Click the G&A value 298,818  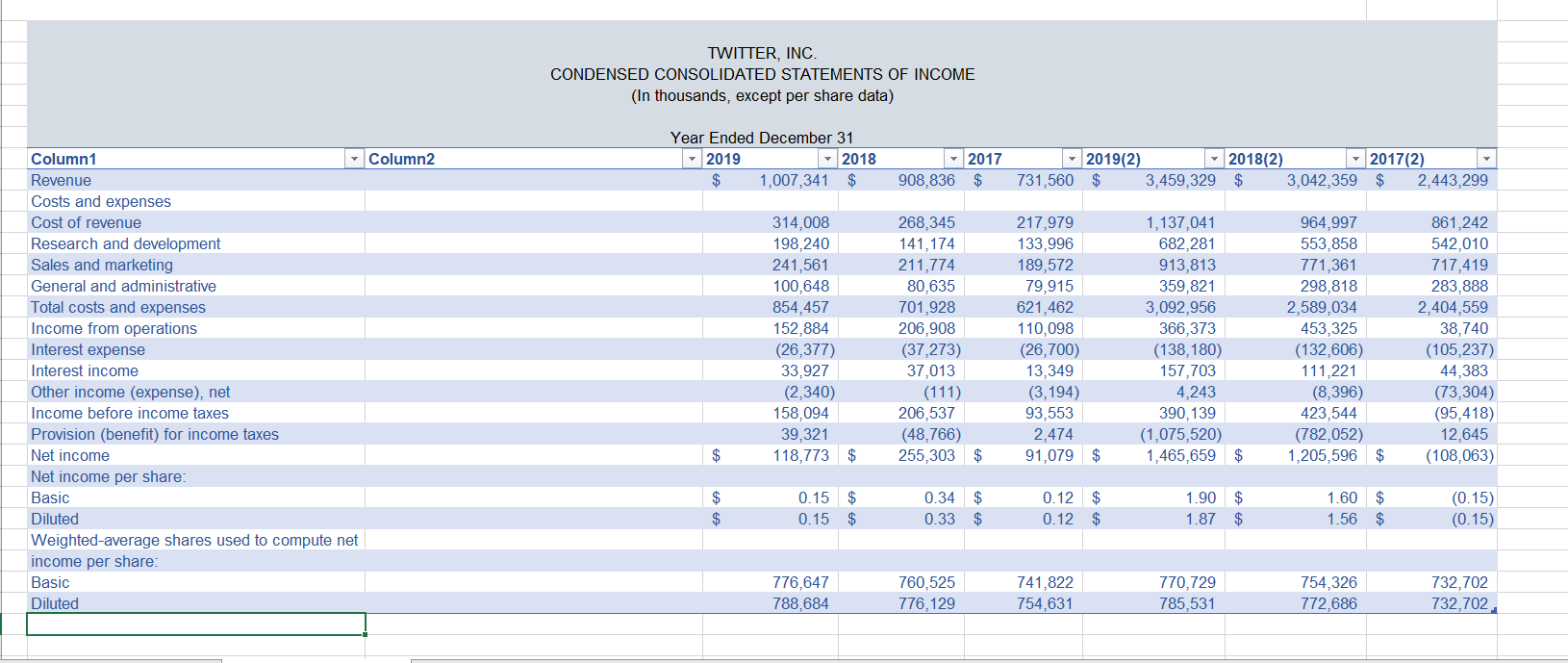coord(1328,286)
